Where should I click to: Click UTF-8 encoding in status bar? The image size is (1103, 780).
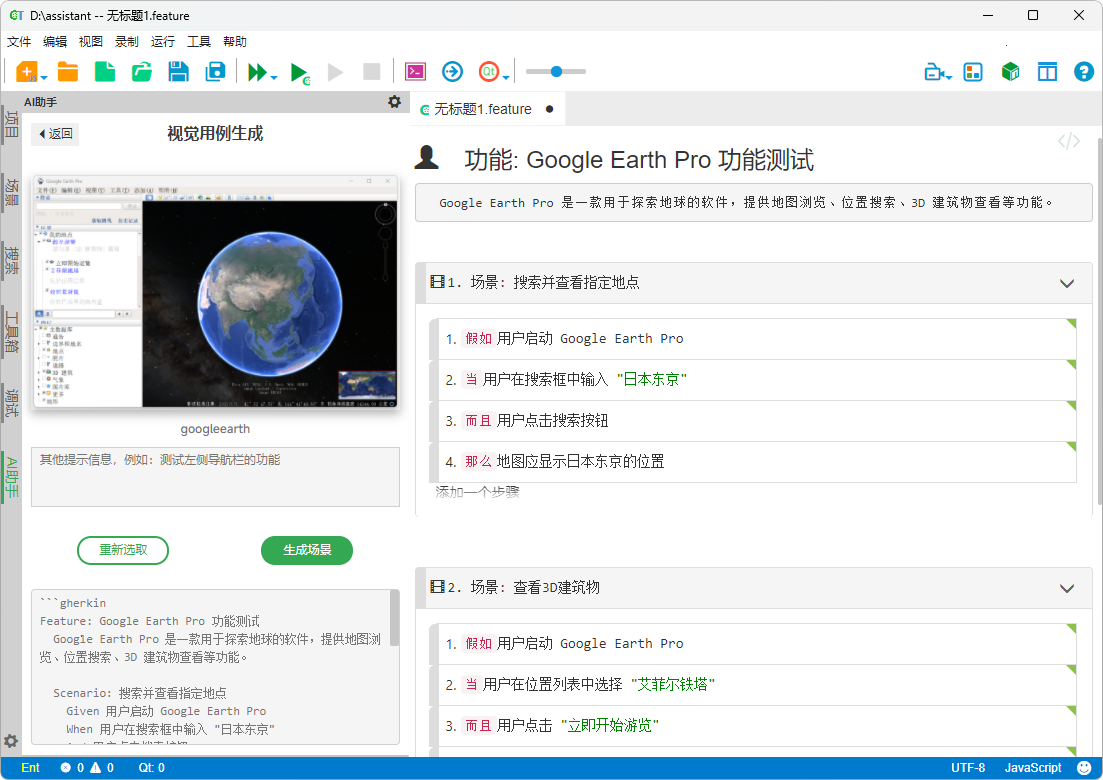point(968,768)
